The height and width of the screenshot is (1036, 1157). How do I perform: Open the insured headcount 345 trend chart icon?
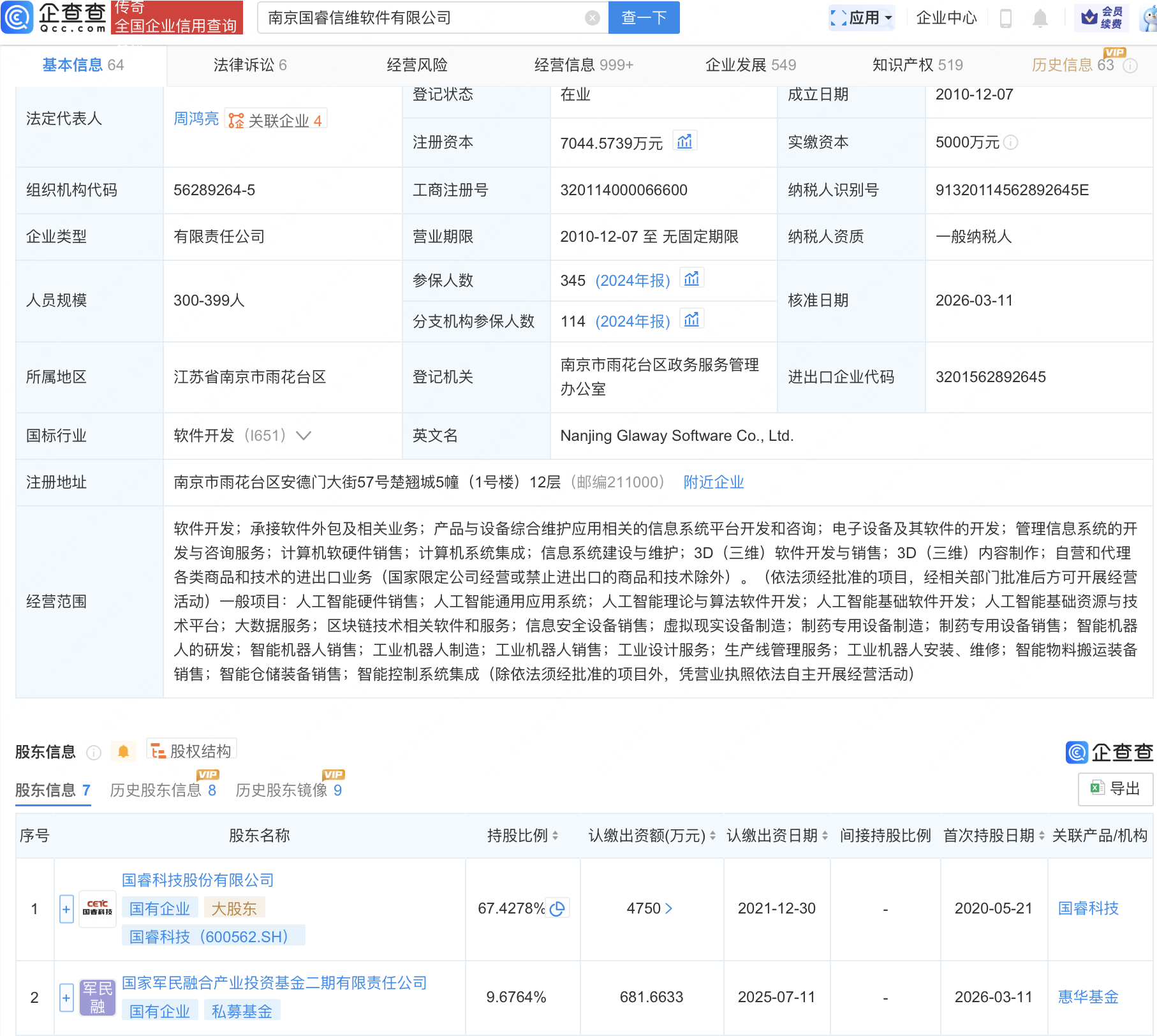pos(691,279)
